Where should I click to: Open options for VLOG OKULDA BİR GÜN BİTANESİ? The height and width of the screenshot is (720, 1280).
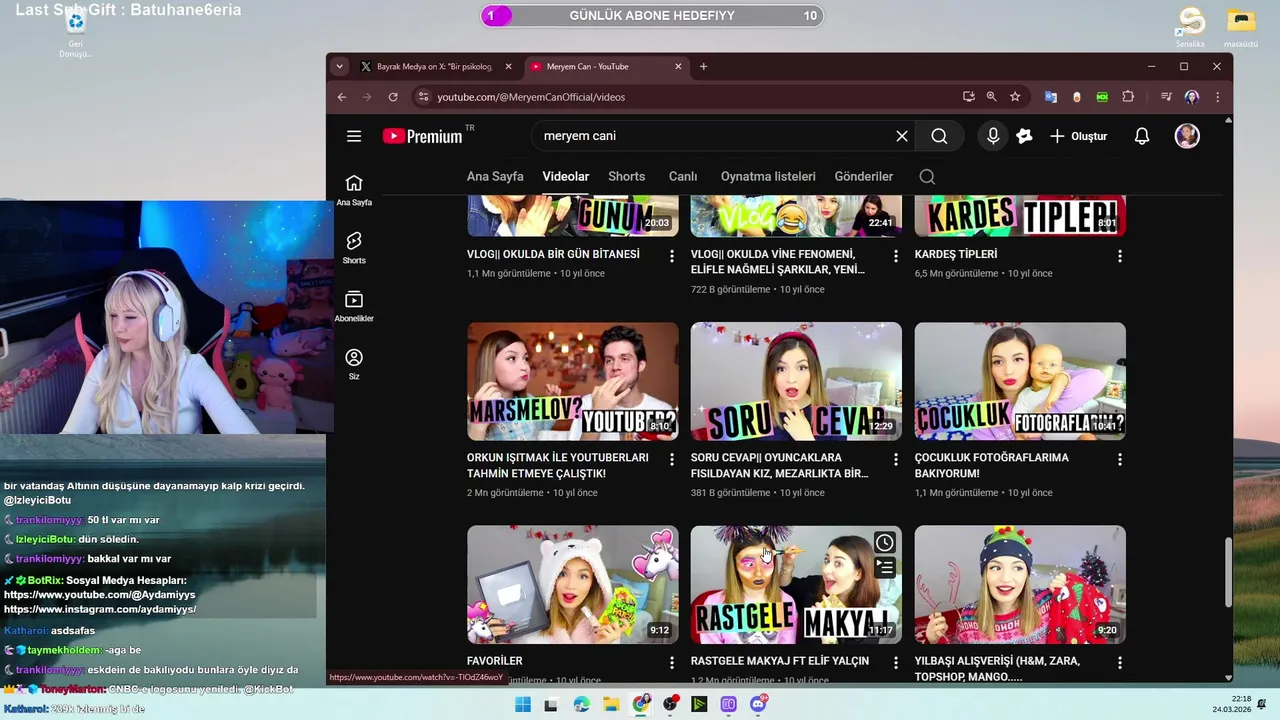[672, 256]
